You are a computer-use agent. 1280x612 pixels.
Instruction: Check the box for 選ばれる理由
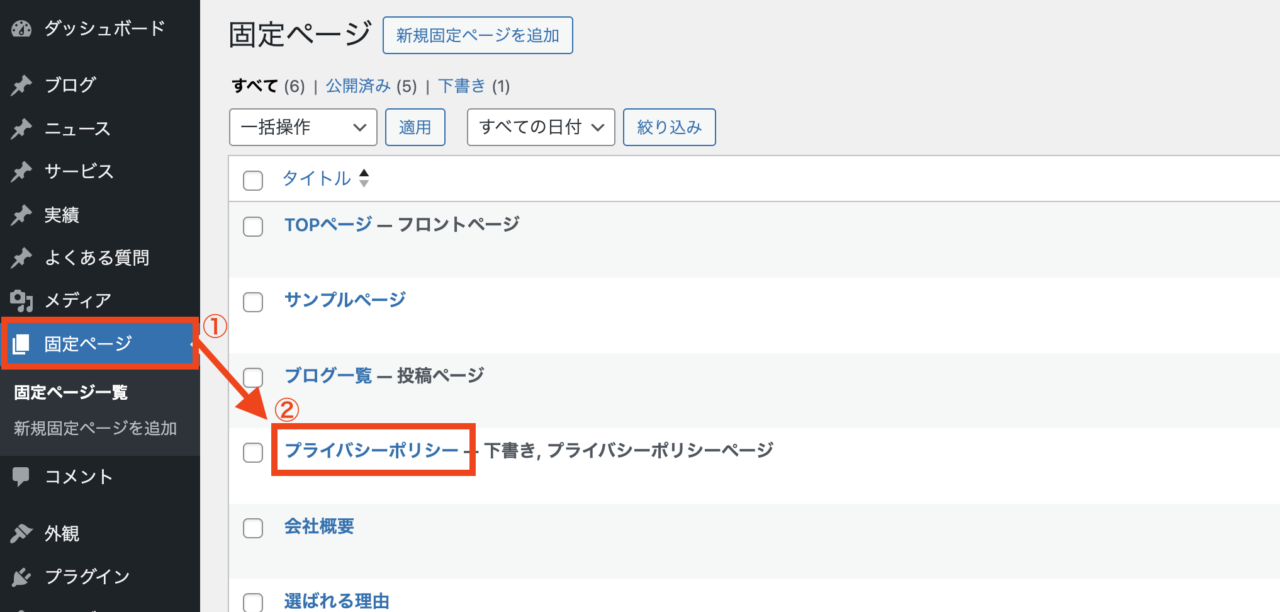(x=253, y=603)
